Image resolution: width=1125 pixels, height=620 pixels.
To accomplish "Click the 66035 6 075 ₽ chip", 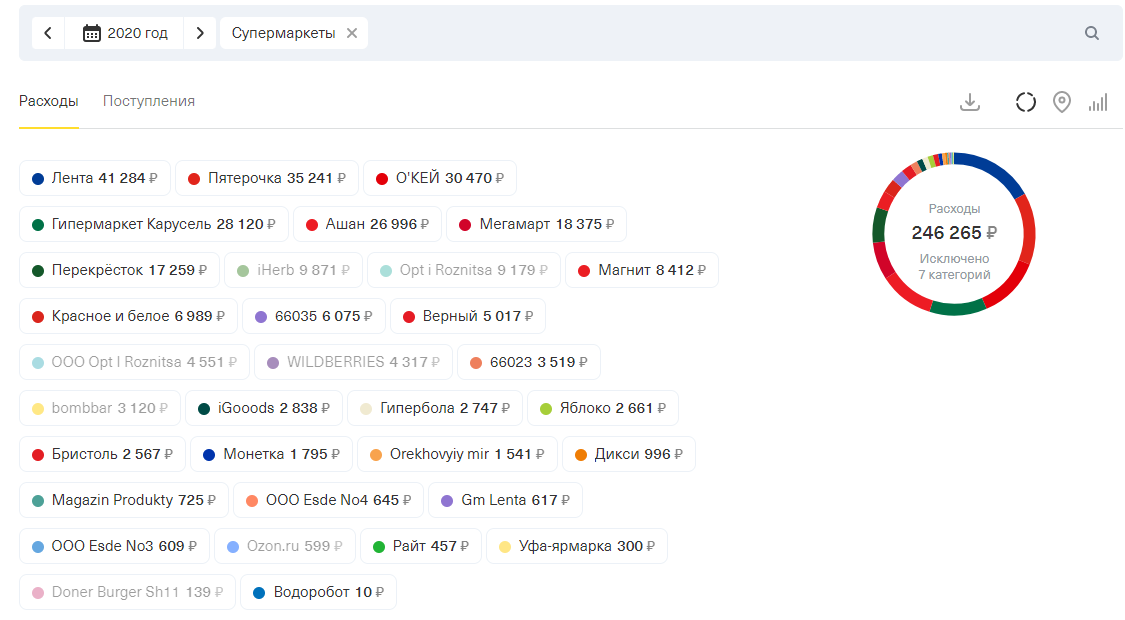I will [314, 316].
